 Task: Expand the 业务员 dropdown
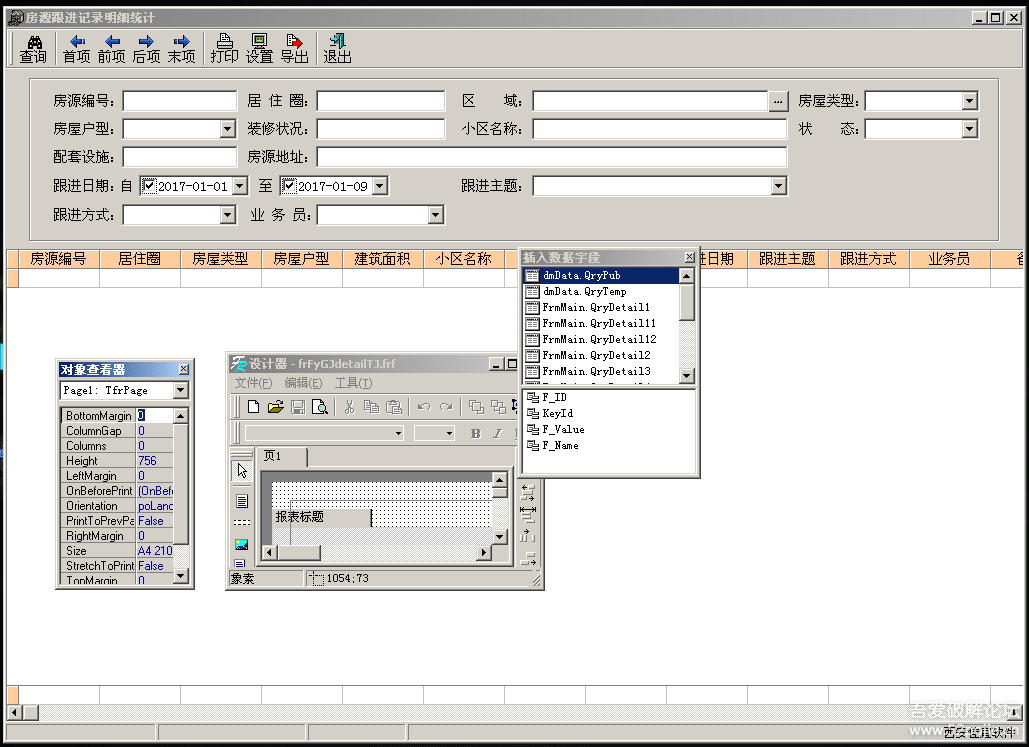point(436,215)
